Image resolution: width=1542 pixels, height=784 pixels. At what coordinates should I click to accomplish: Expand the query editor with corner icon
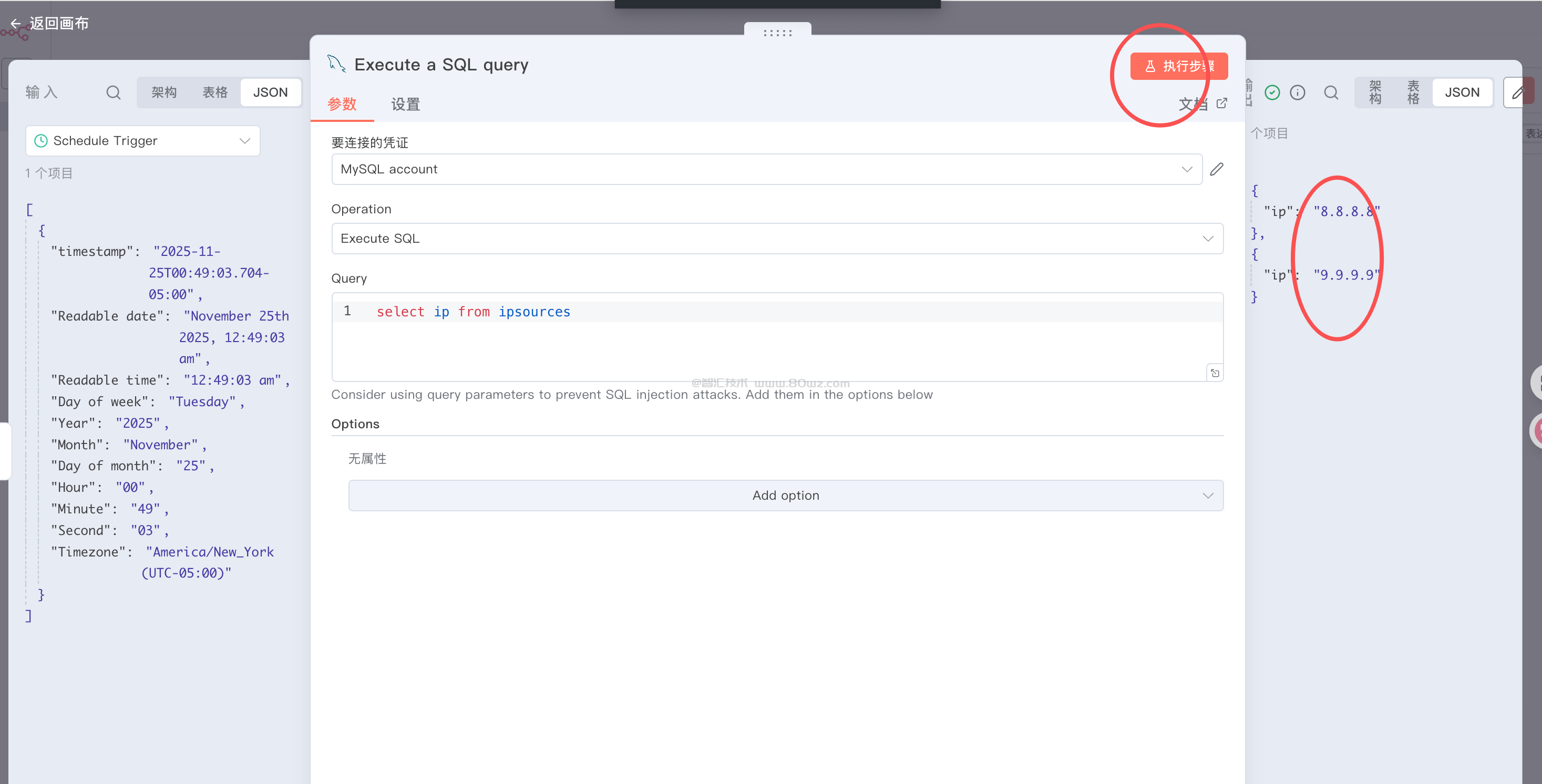pos(1215,373)
